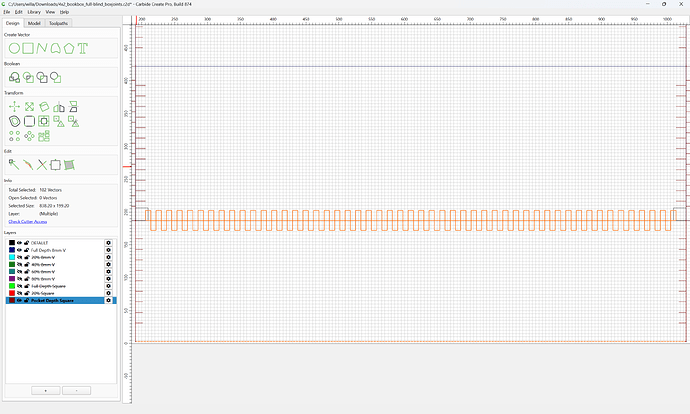The height and width of the screenshot is (414, 690).
Task: Remove layer with the minus button
Action: [77, 391]
